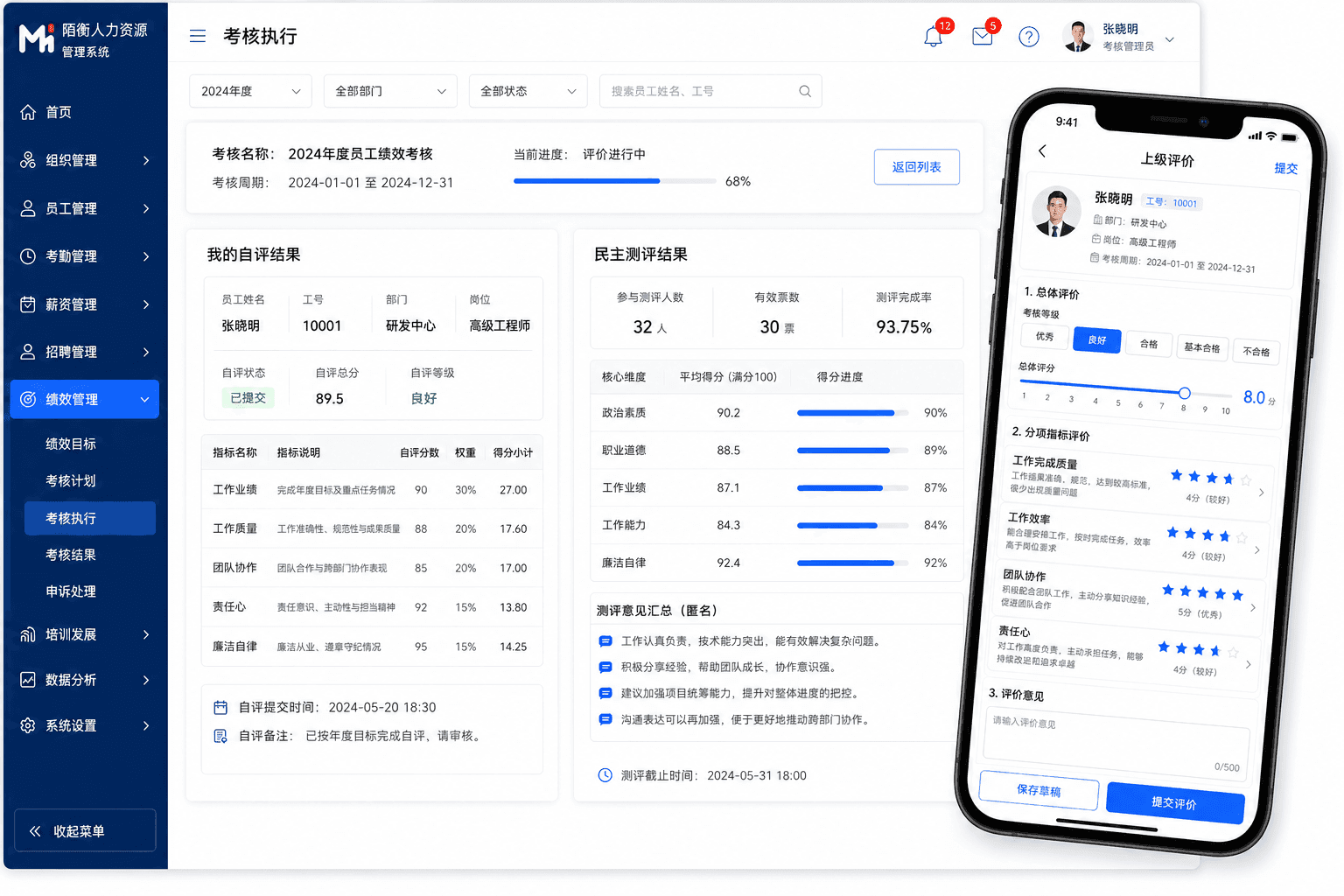Open 绩效目标 submenu item
1344x896 pixels.
tap(71, 444)
